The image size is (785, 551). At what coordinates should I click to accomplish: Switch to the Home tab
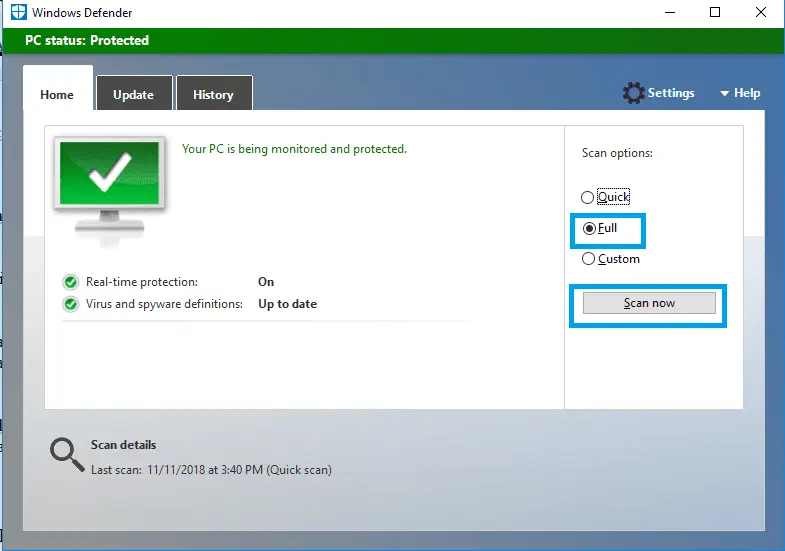[x=57, y=95]
